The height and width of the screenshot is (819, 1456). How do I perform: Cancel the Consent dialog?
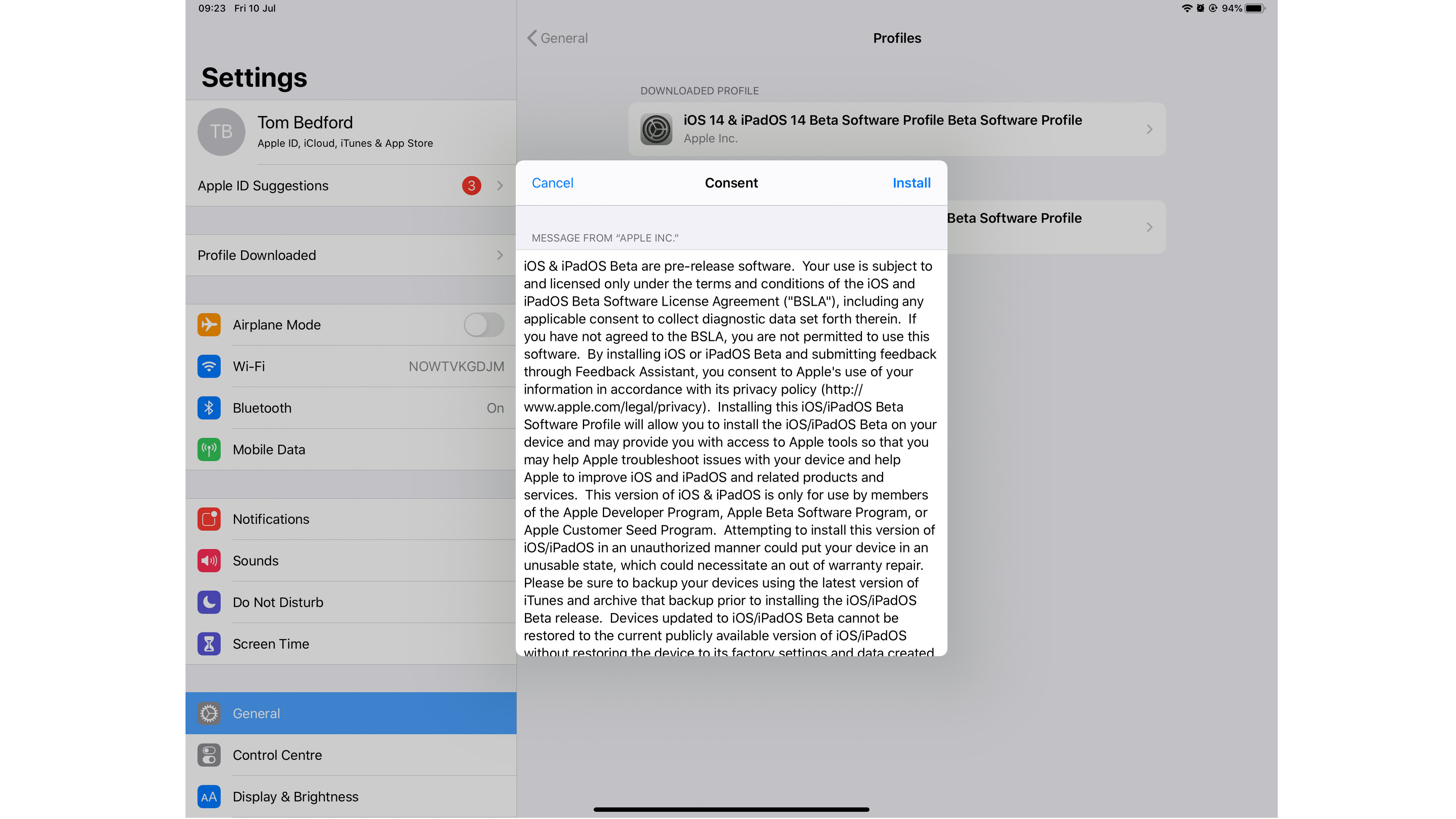point(552,183)
